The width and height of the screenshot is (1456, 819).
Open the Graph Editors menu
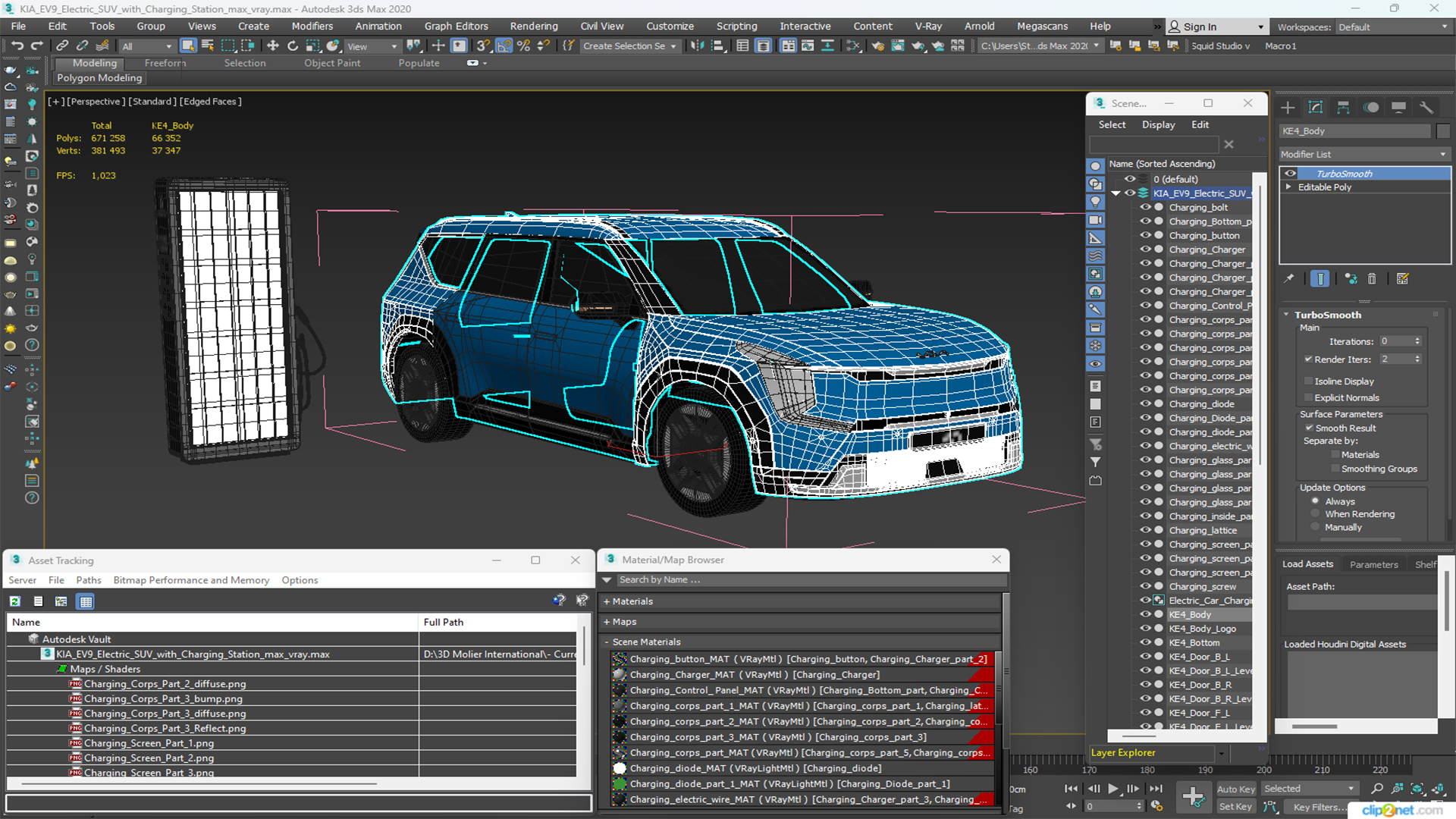click(x=456, y=27)
